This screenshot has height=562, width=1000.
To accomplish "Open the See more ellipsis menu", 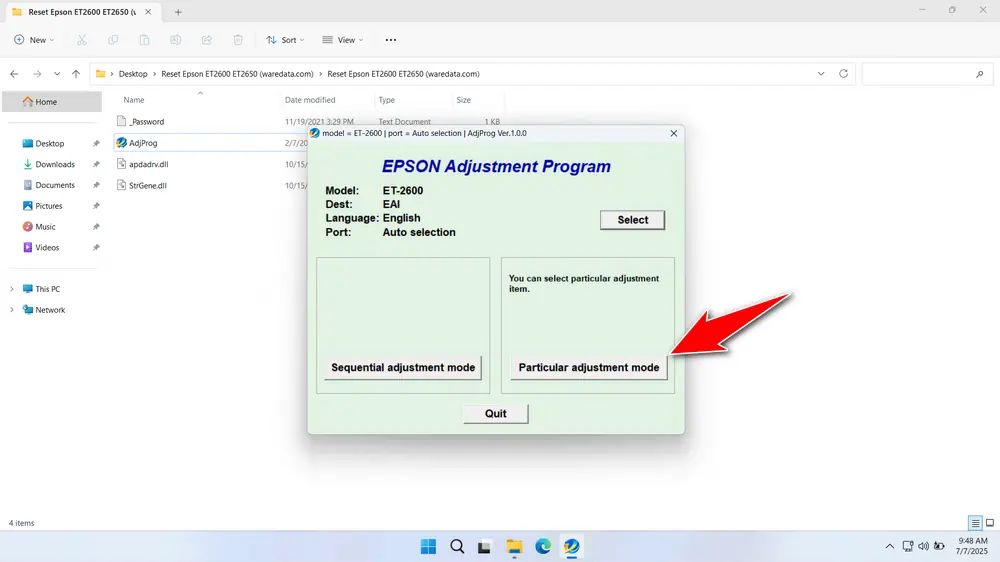I will pos(391,40).
